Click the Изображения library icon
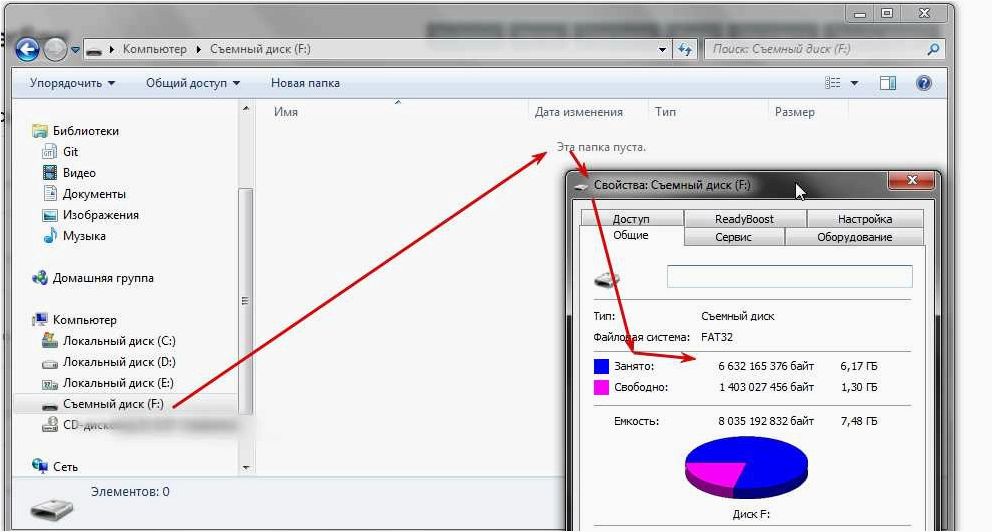The image size is (992, 532). click(49, 215)
